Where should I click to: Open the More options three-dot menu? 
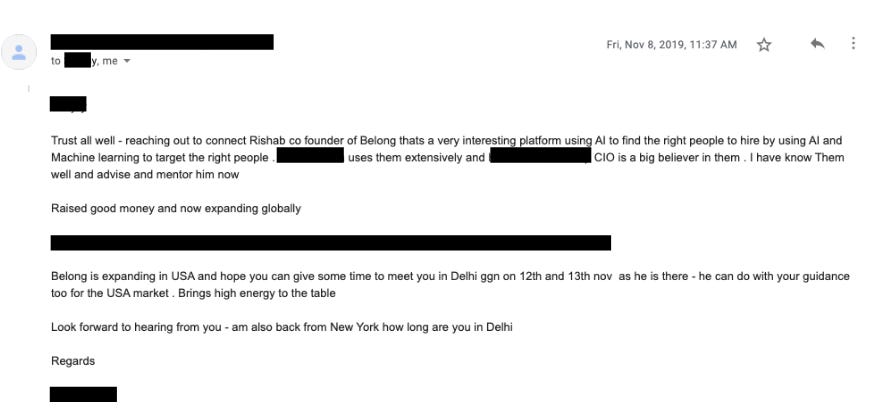[x=852, y=44]
